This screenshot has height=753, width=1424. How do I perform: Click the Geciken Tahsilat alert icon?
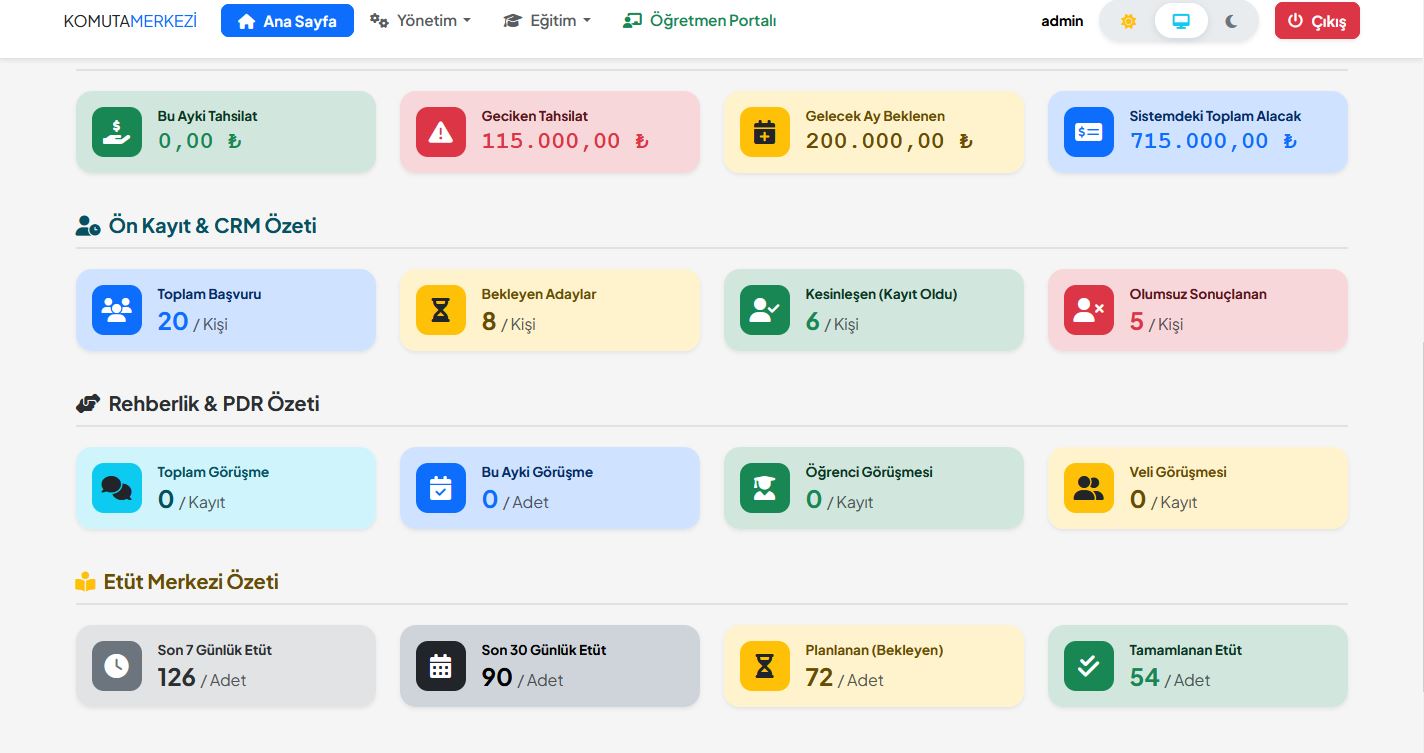[440, 131]
